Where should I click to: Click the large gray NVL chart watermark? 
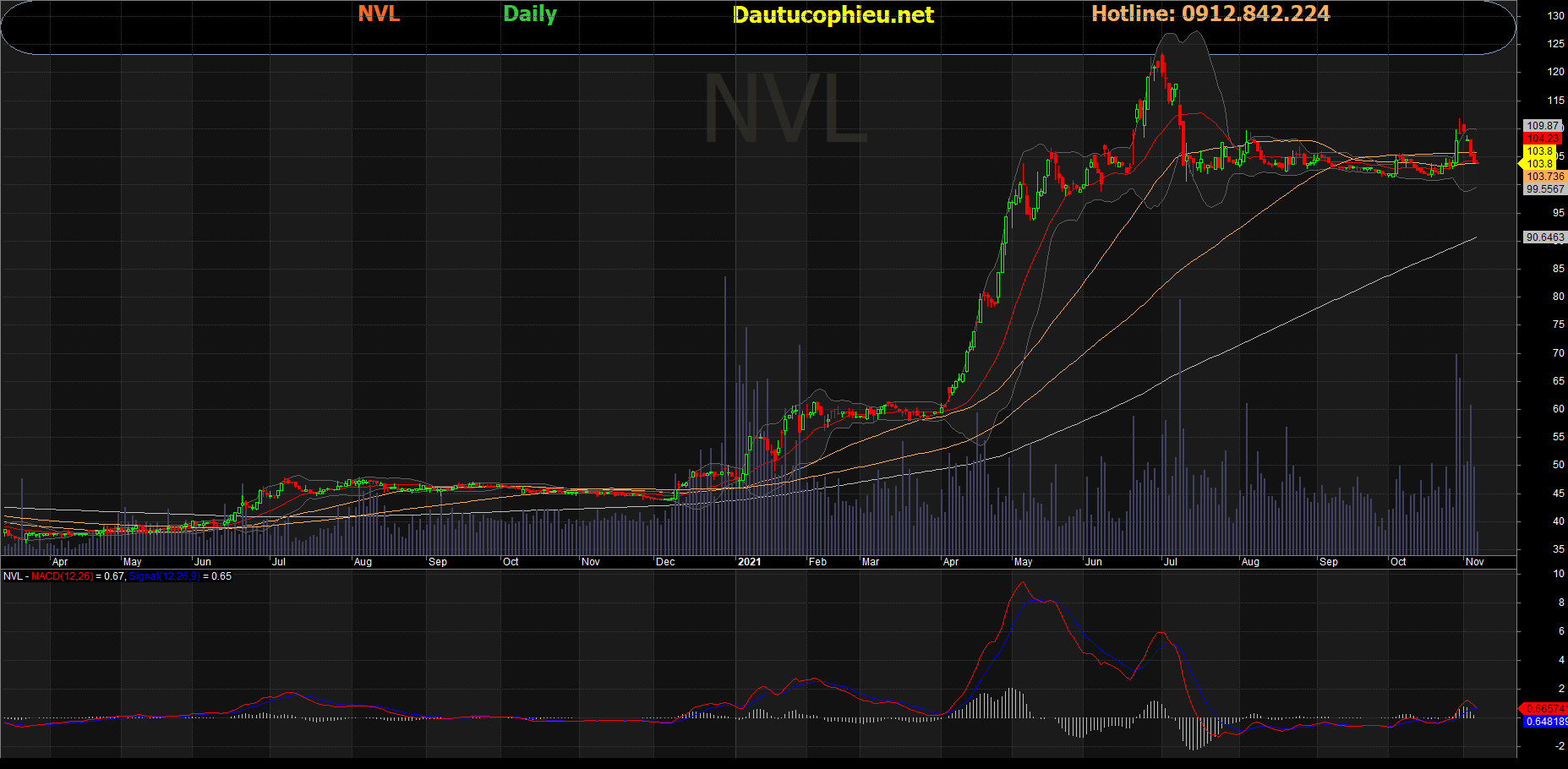coord(785,110)
